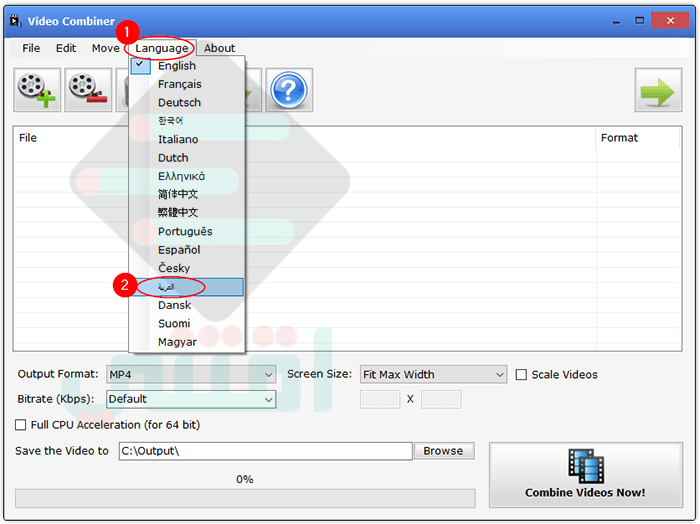
Task: Select Deutsch language option
Action: coord(187,103)
